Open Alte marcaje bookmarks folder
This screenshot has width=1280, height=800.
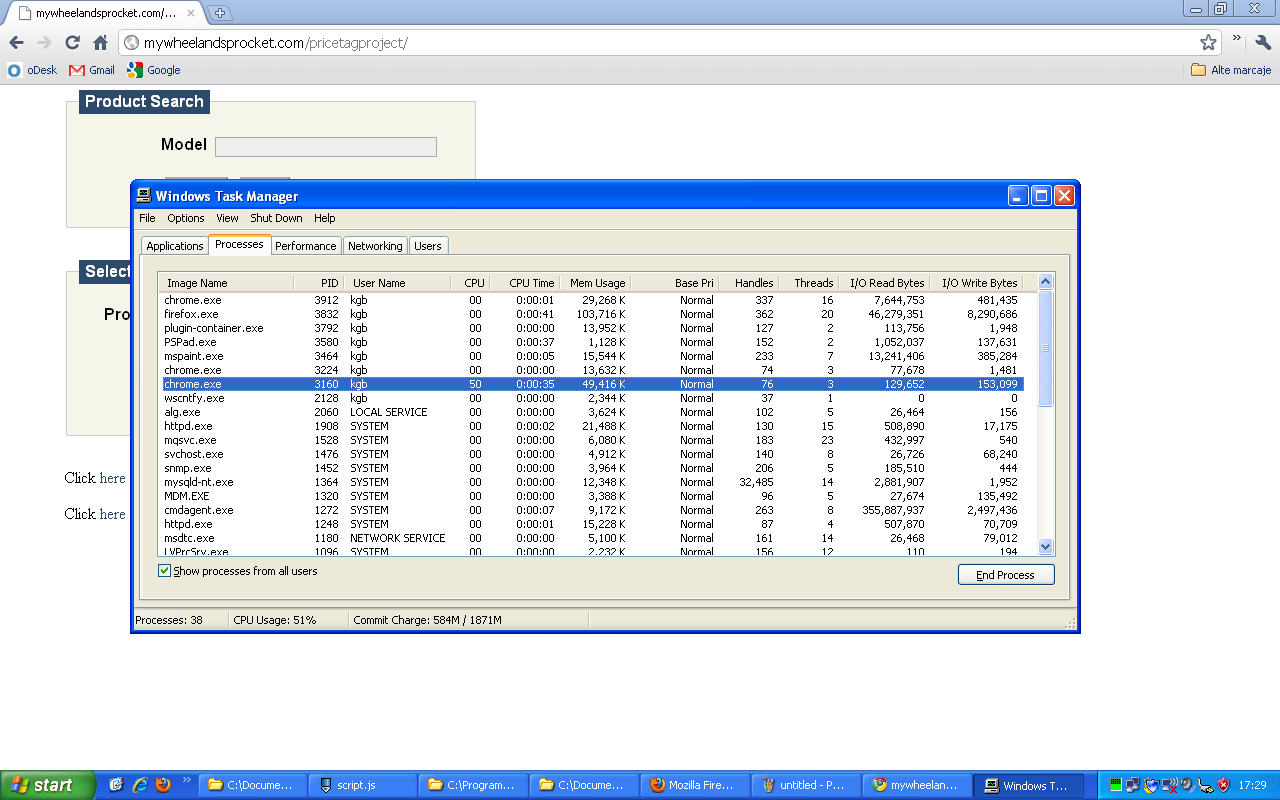[1231, 70]
